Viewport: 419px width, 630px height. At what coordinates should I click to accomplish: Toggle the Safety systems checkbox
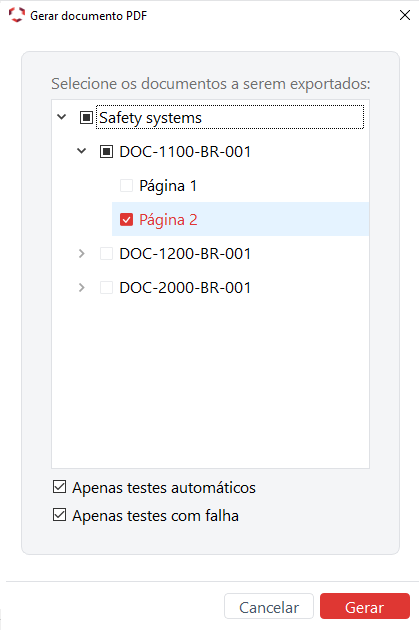coord(86,118)
